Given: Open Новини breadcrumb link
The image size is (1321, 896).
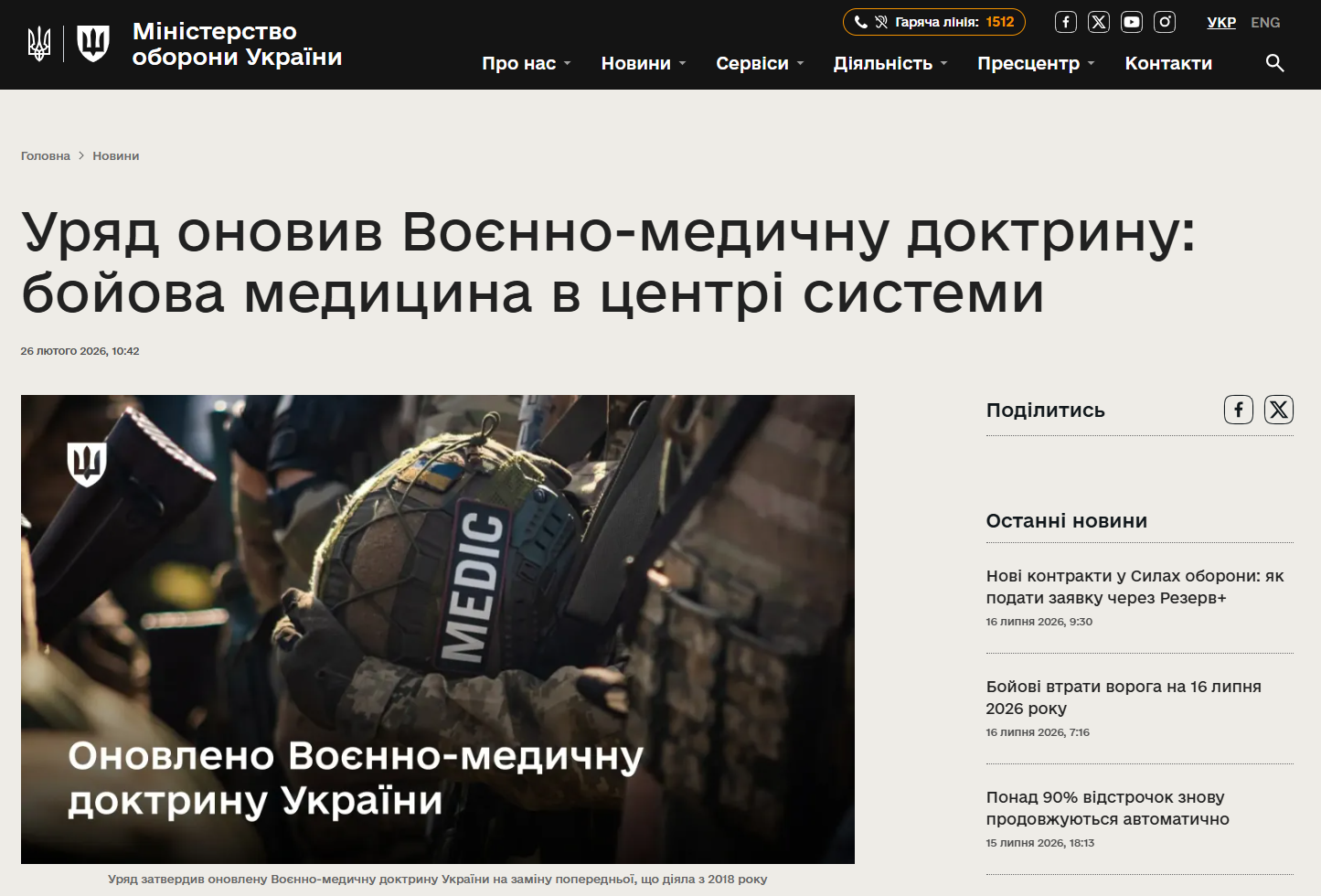Looking at the screenshot, I should tap(116, 156).
